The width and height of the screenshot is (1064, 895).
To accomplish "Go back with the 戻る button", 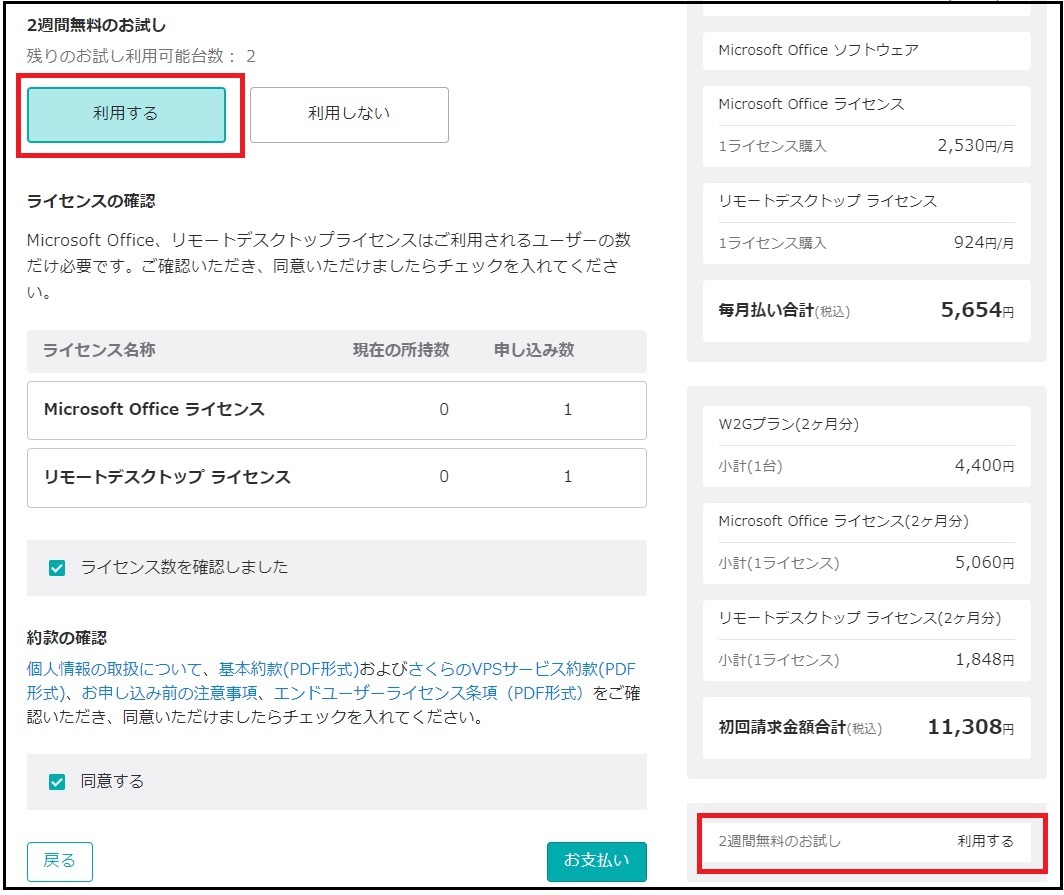I will pos(60,860).
